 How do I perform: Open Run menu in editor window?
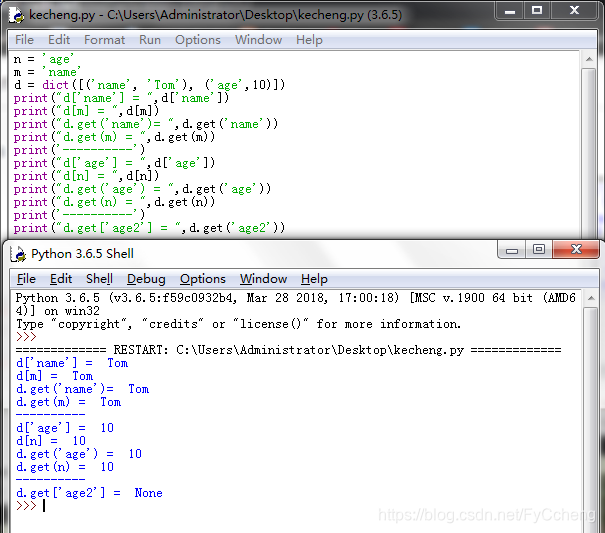tap(150, 40)
